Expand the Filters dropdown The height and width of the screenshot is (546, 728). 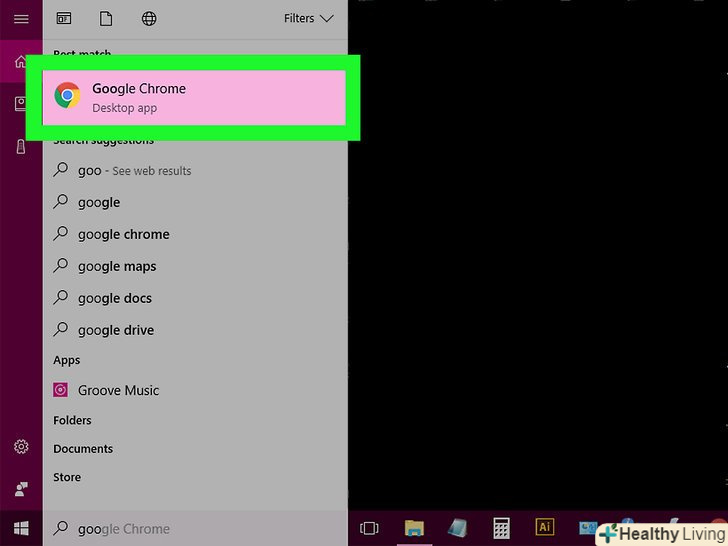308,19
